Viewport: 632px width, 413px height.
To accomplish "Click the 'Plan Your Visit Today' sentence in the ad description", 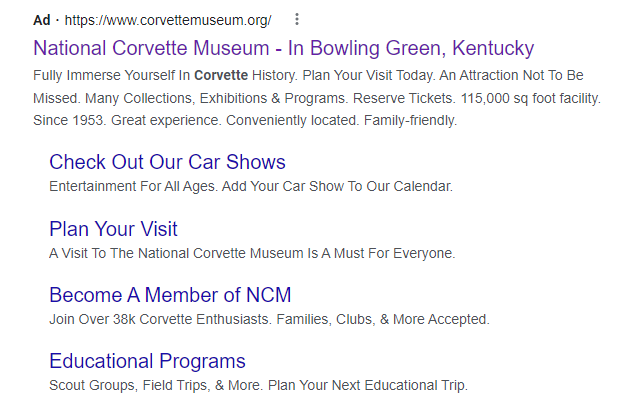I will click(368, 75).
